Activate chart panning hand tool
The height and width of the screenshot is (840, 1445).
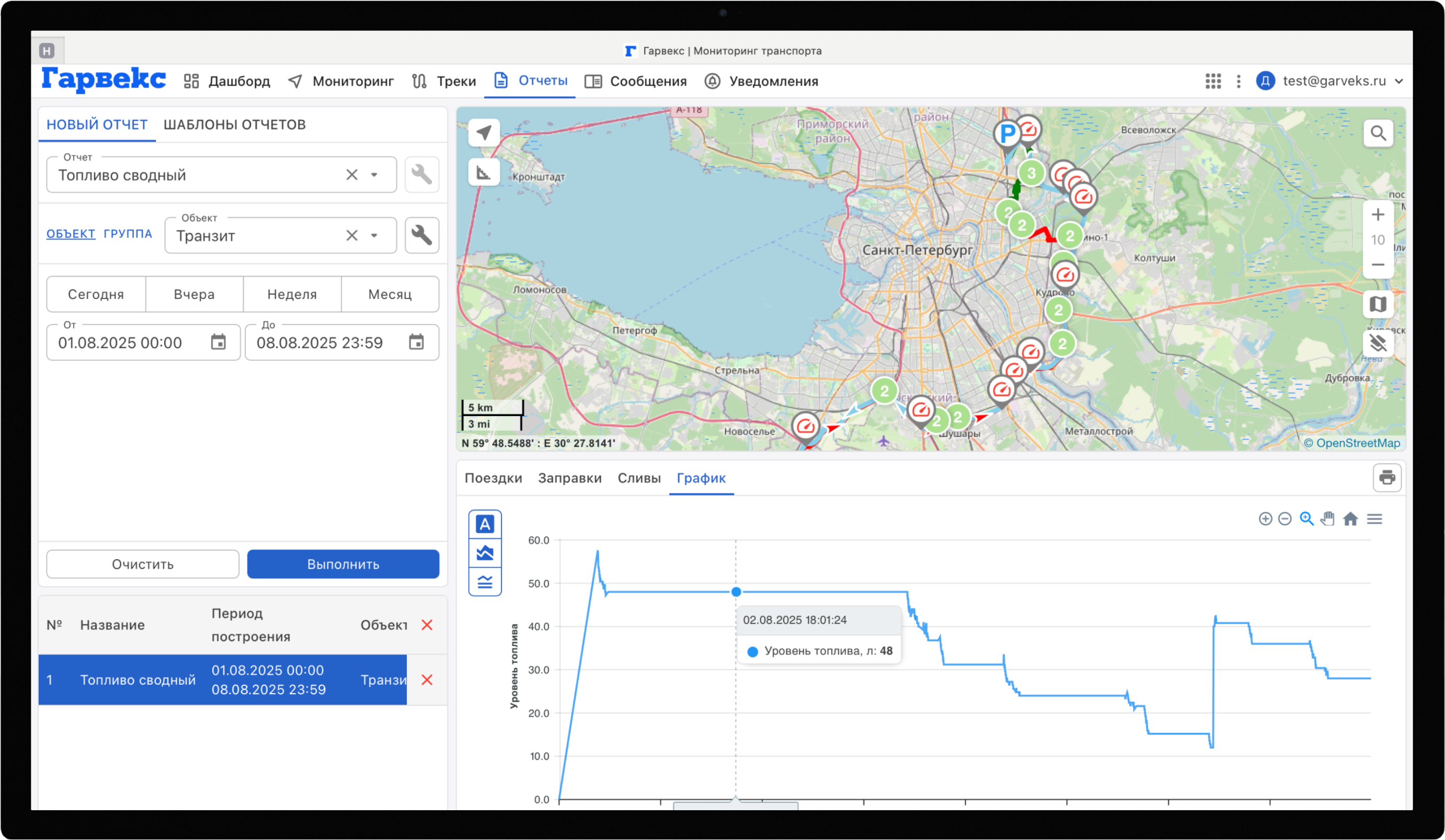1327,519
